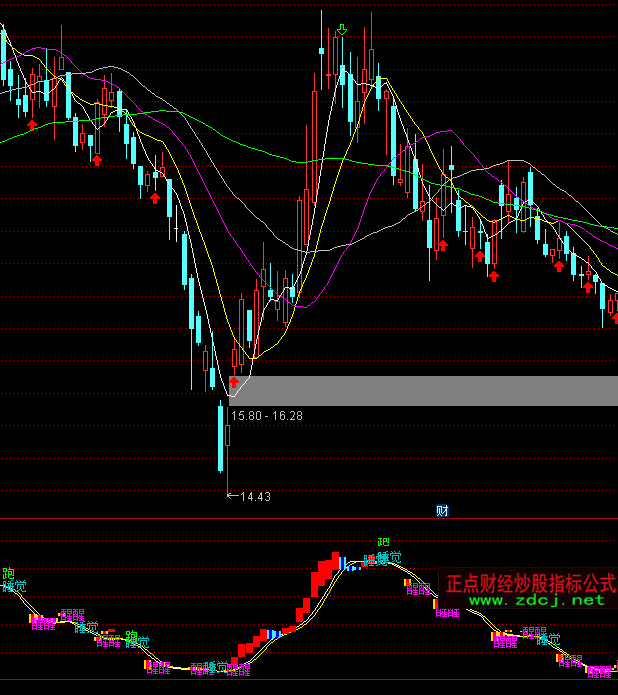
Task: Select the leftmost green 跑 label in indicator
Action: click(x=9, y=574)
